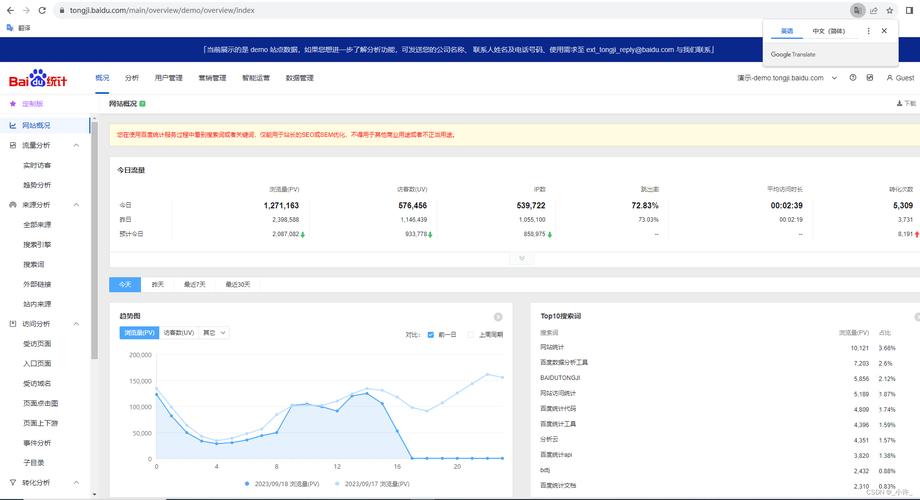Open 趋势分析 in the sidebar
Screen dimensions: 920x500
click(x=37, y=185)
